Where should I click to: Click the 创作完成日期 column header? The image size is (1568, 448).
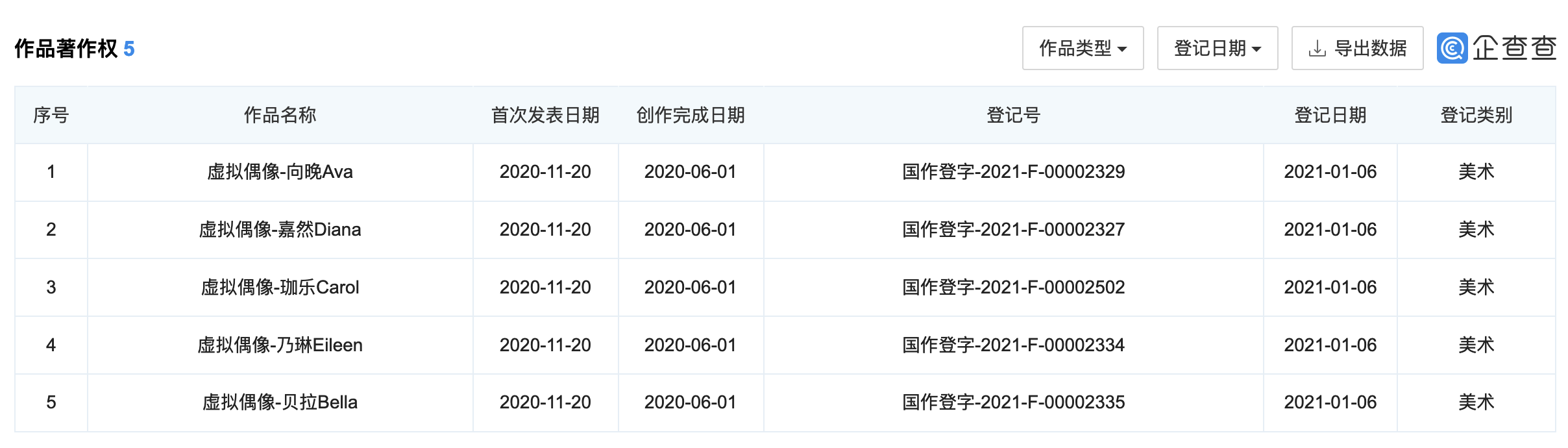pyautogui.click(x=691, y=115)
